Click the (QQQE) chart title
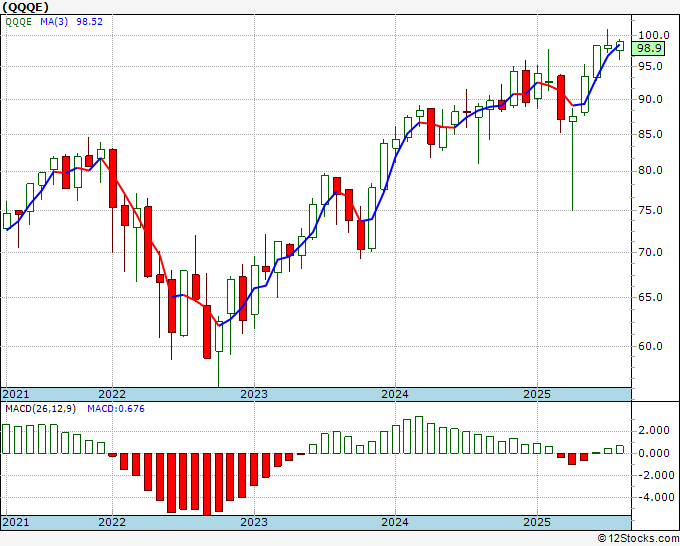680x546 pixels. [25, 7]
